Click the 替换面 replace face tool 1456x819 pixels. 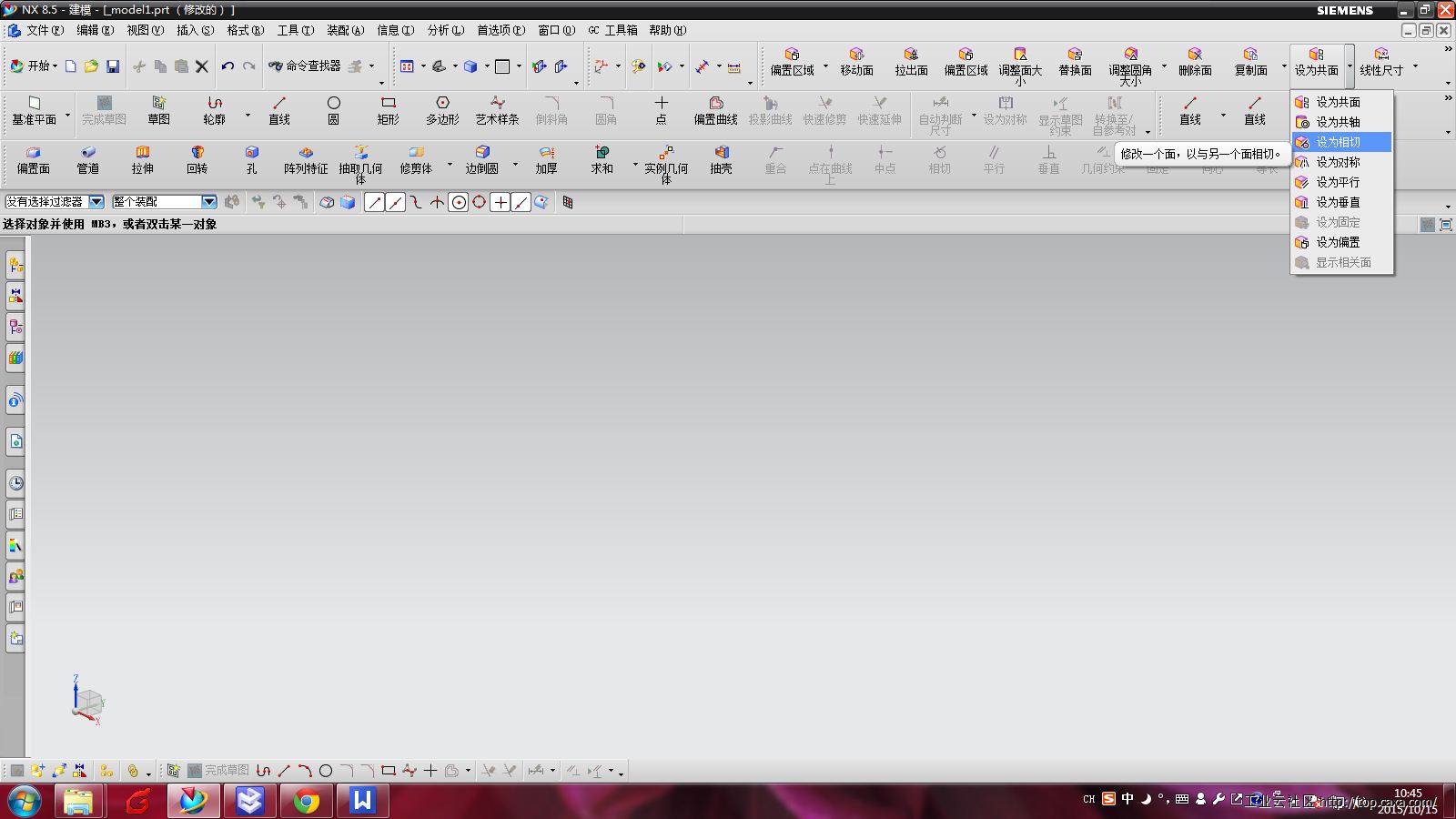(1075, 62)
